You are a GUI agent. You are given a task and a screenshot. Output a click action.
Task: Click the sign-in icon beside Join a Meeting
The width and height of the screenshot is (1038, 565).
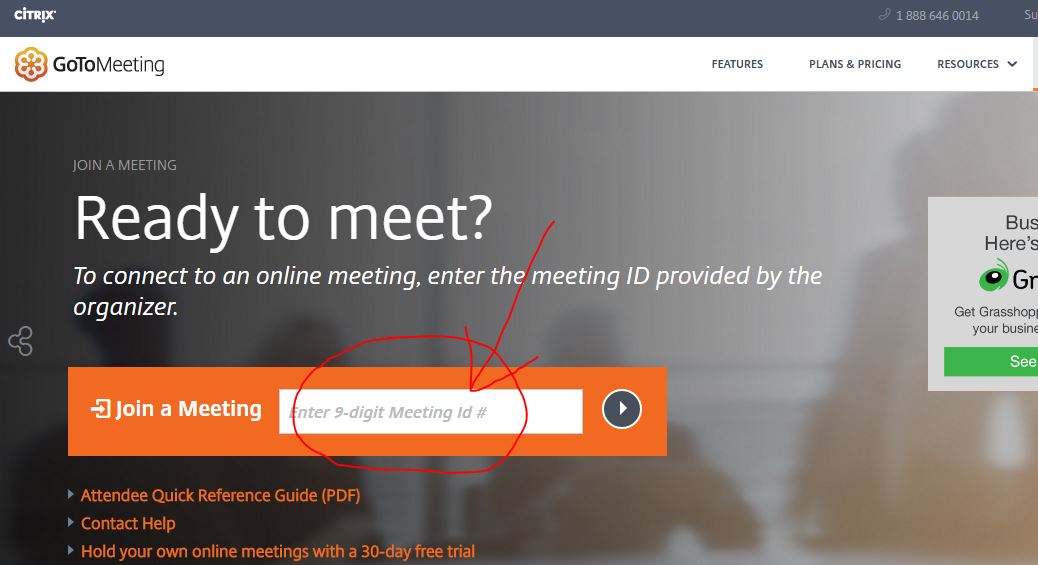click(101, 409)
